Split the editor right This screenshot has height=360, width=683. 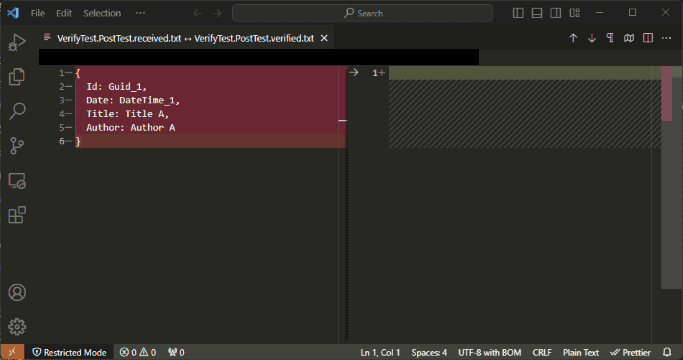[648, 38]
